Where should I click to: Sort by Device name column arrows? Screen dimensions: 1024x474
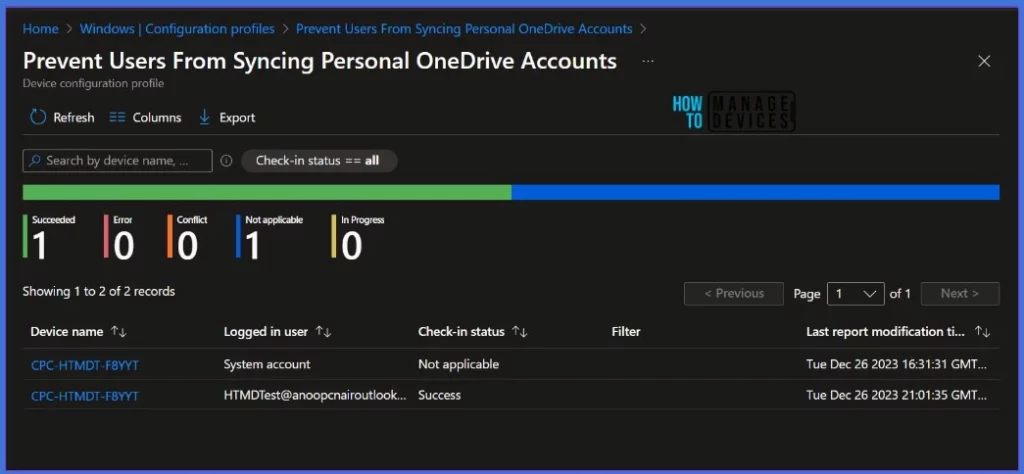pos(118,332)
